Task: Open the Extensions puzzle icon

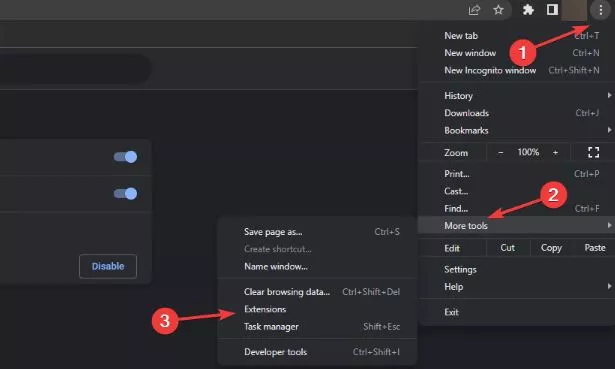Action: [528, 10]
